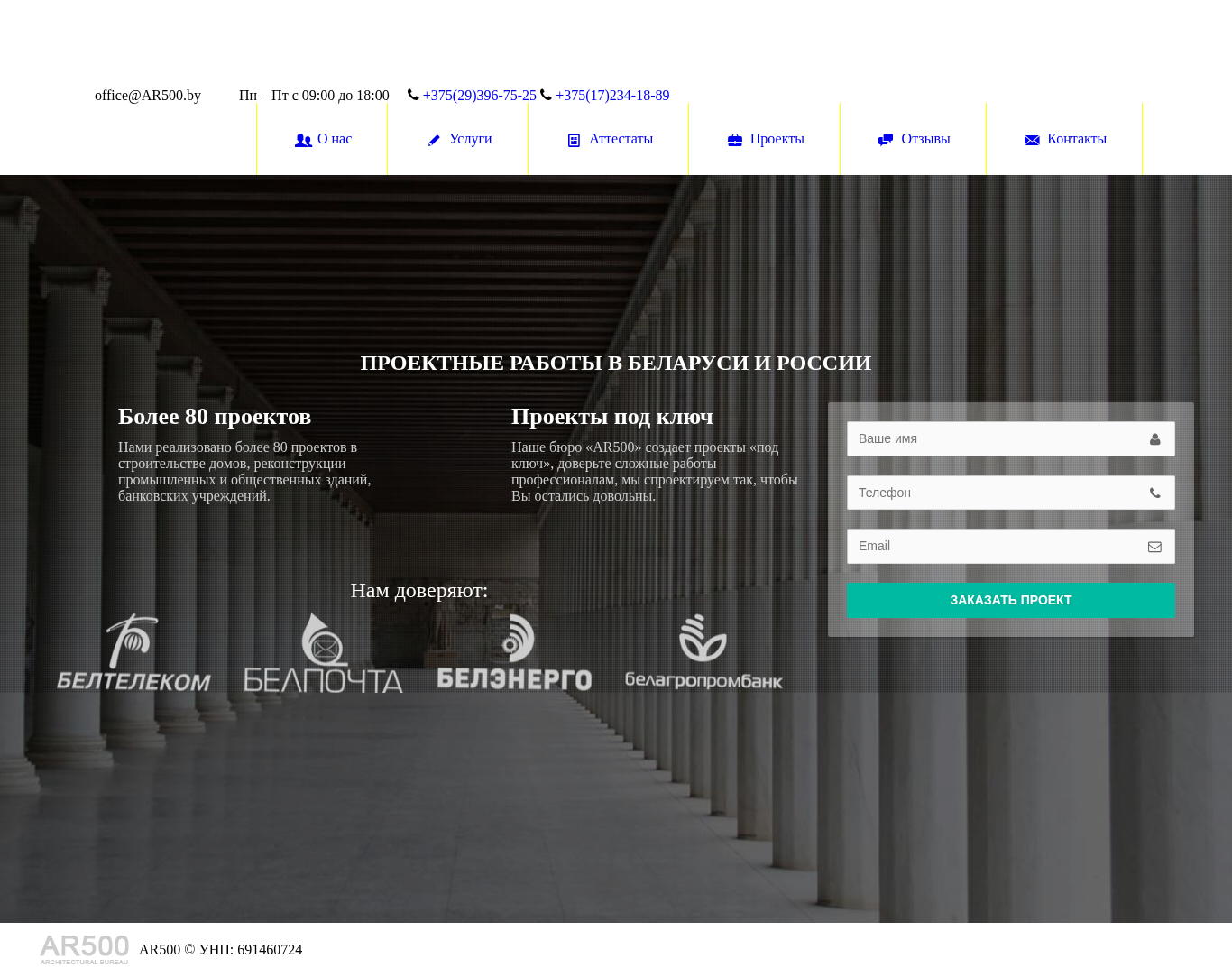Focus the Телефон input field
Image resolution: width=1232 pixels, height=977 pixels.
tap(1011, 493)
